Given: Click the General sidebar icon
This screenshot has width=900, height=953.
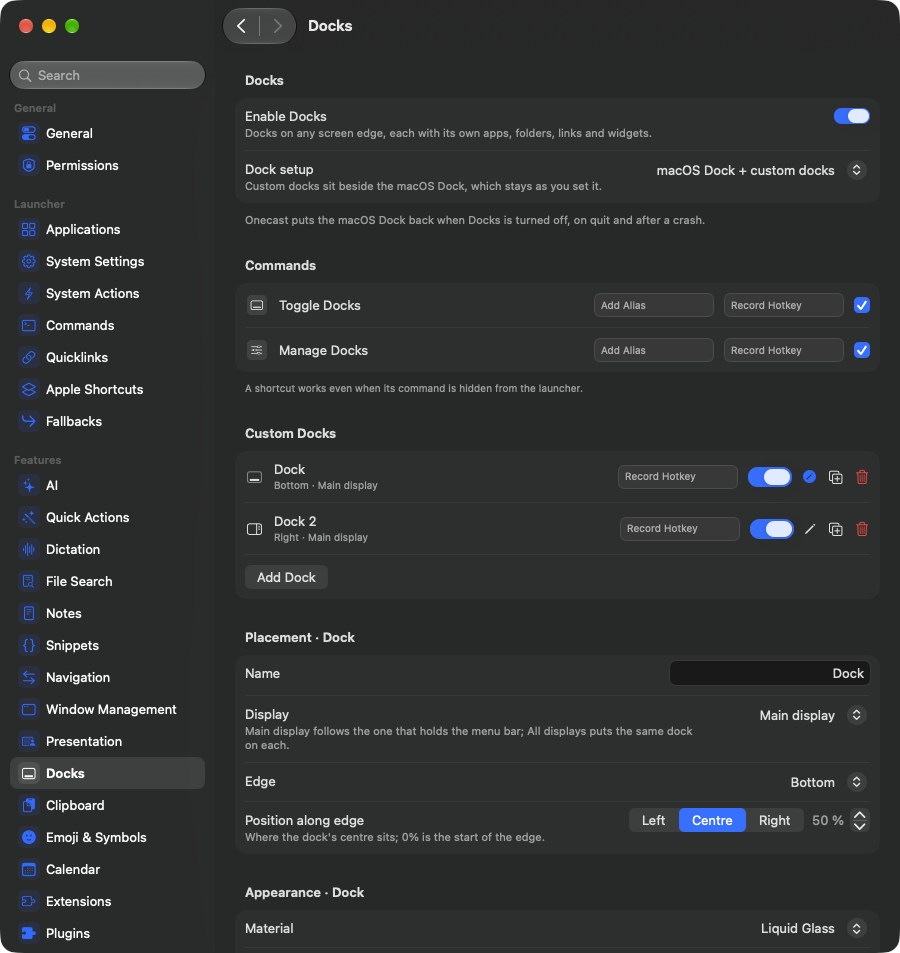Looking at the screenshot, I should (x=29, y=133).
